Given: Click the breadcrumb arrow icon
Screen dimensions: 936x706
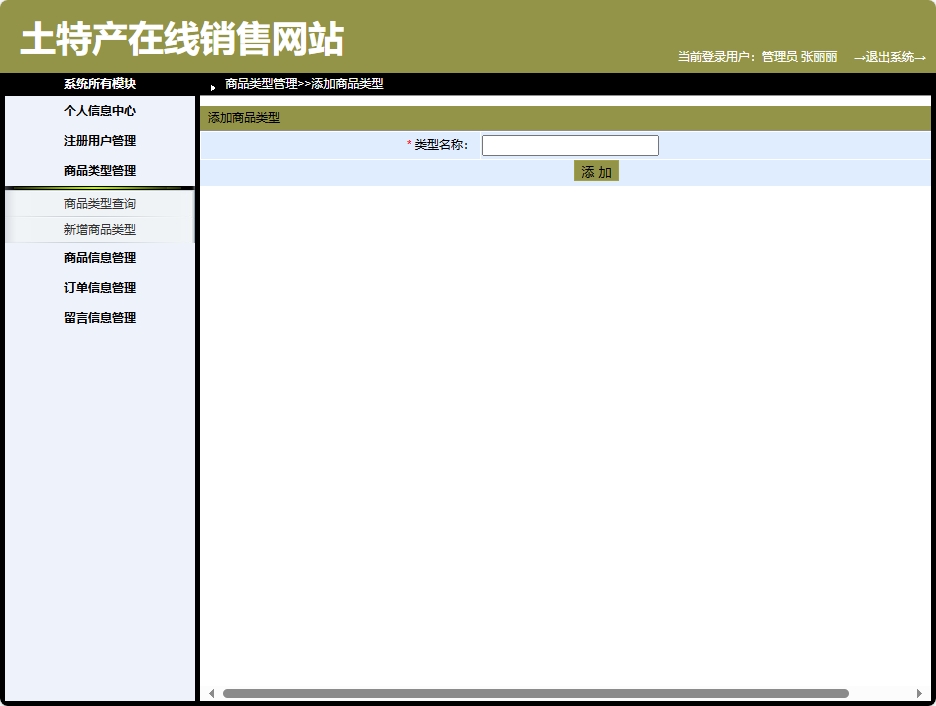Looking at the screenshot, I should pyautogui.click(x=212, y=86).
